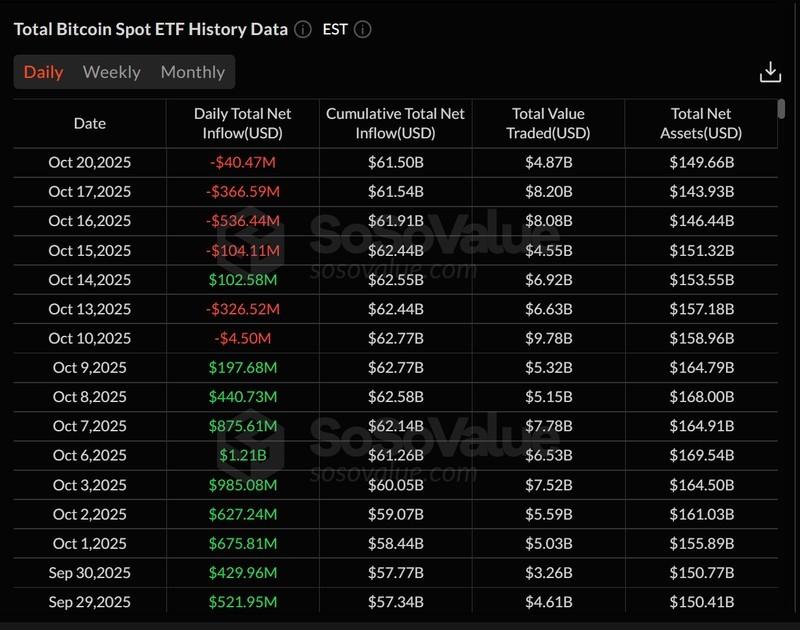Click the $9.78B value traded cell
This screenshot has width=800, height=630.
(x=548, y=338)
